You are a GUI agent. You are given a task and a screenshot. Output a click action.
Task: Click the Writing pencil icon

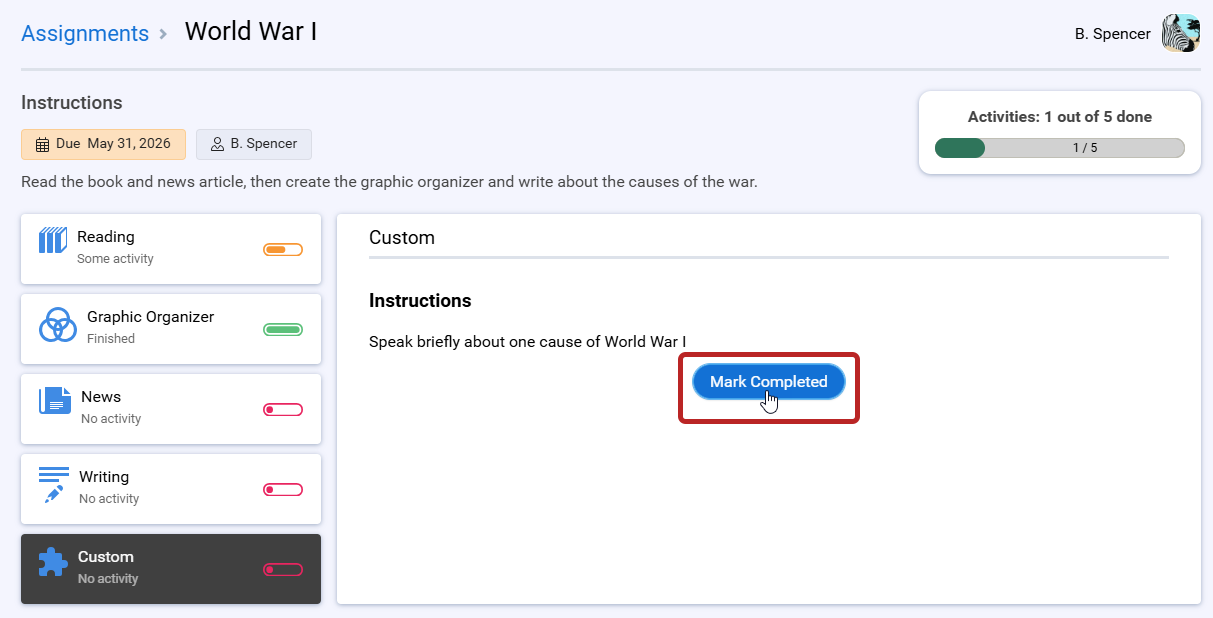coord(54,485)
